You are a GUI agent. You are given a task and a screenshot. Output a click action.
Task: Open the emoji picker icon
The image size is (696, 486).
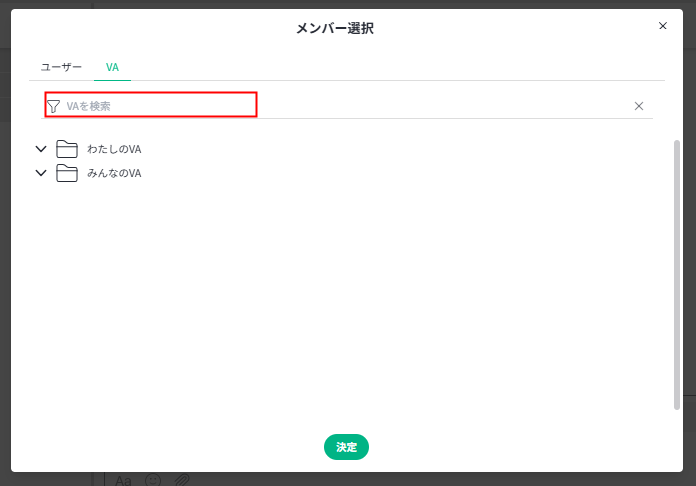[x=153, y=480]
